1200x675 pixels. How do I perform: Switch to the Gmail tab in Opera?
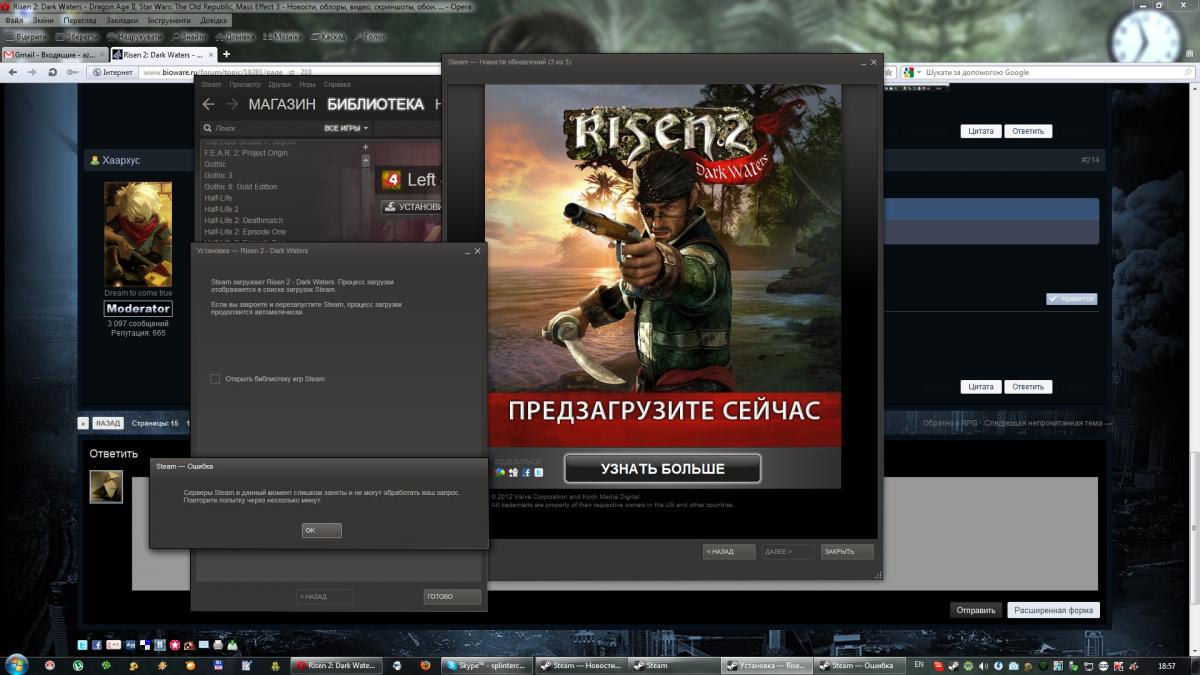pos(54,54)
